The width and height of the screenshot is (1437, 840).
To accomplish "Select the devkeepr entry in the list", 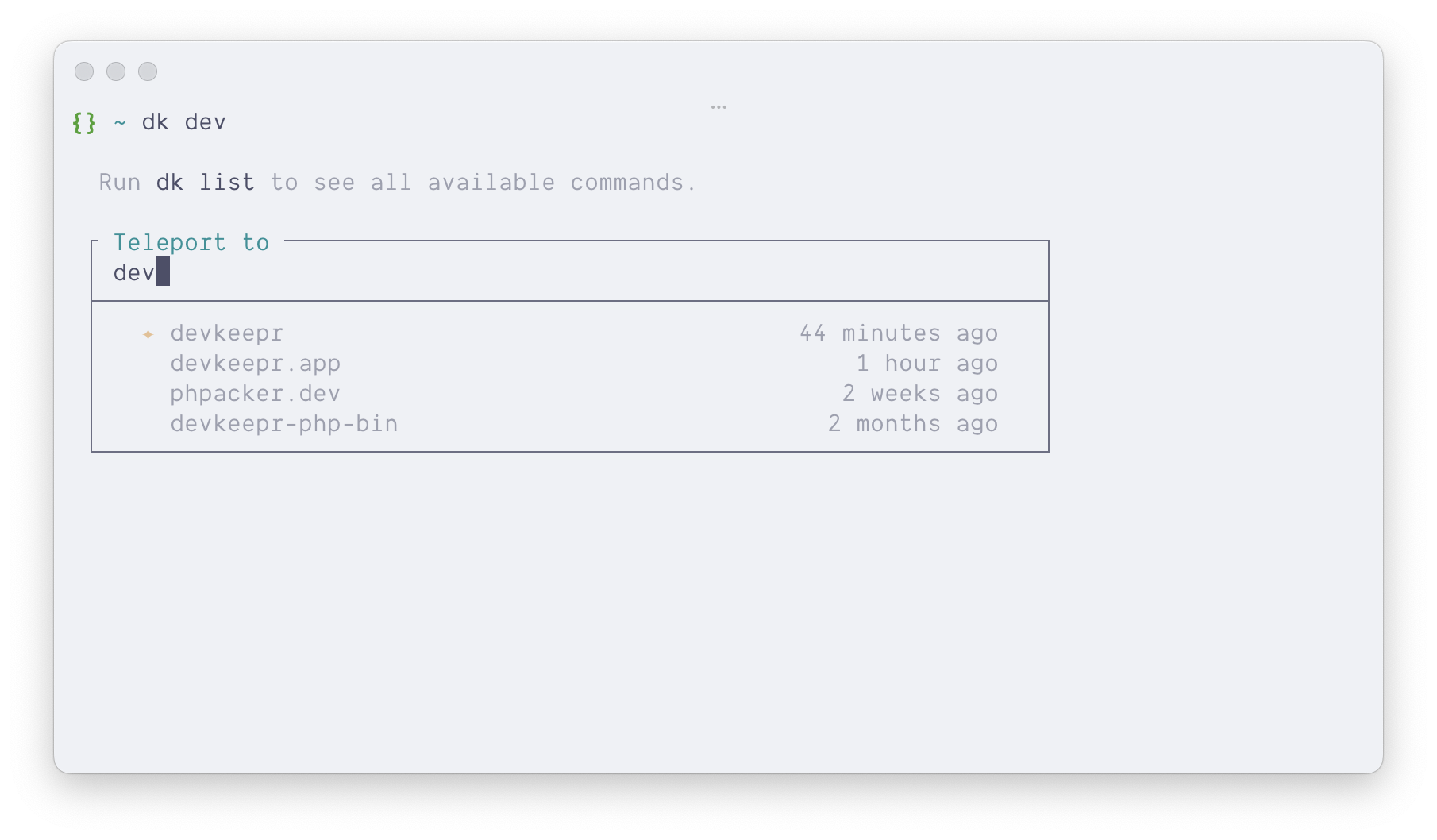I will [225, 333].
